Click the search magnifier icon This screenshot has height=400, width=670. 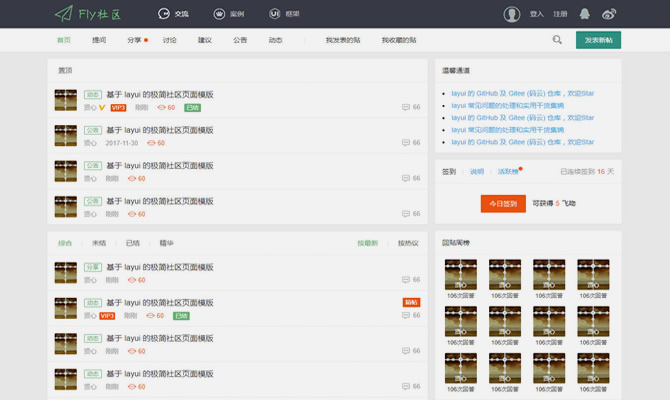tap(557, 40)
